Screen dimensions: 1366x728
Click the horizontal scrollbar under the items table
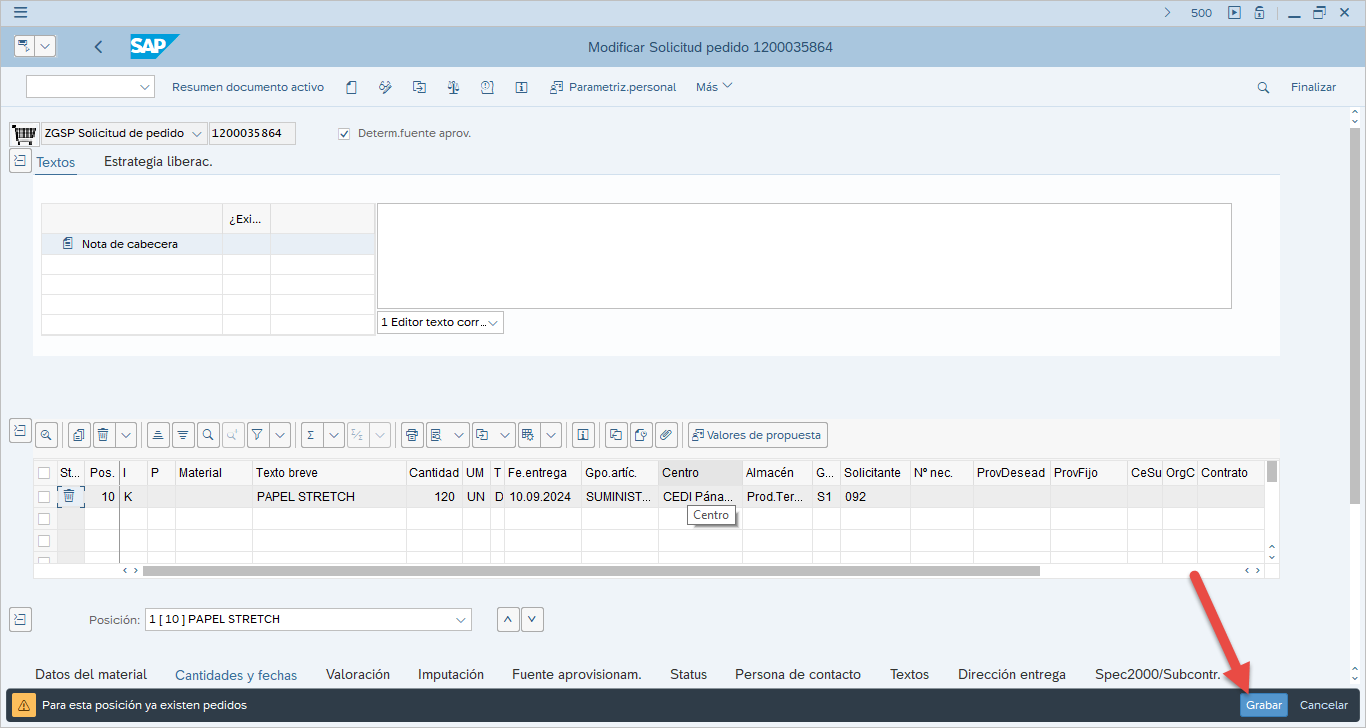click(590, 571)
